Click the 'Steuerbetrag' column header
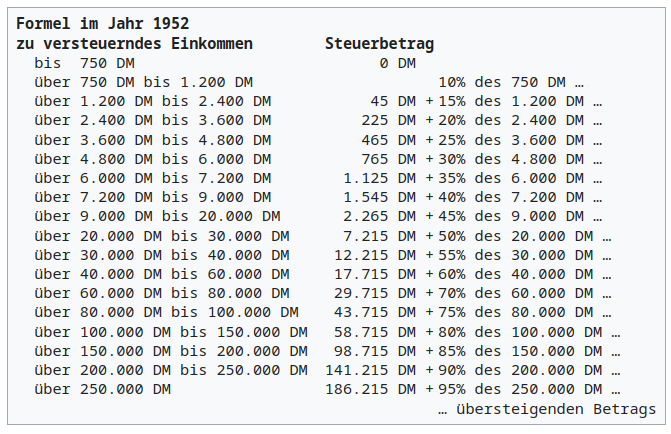Image resolution: width=671 pixels, height=434 pixels. click(x=380, y=44)
